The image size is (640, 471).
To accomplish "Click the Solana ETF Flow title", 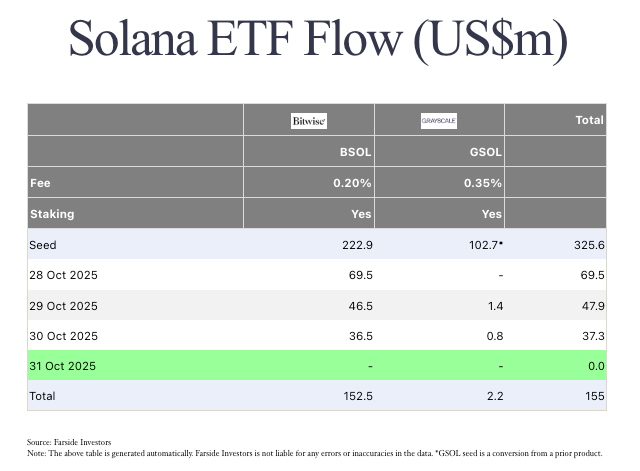I will pos(319,41).
